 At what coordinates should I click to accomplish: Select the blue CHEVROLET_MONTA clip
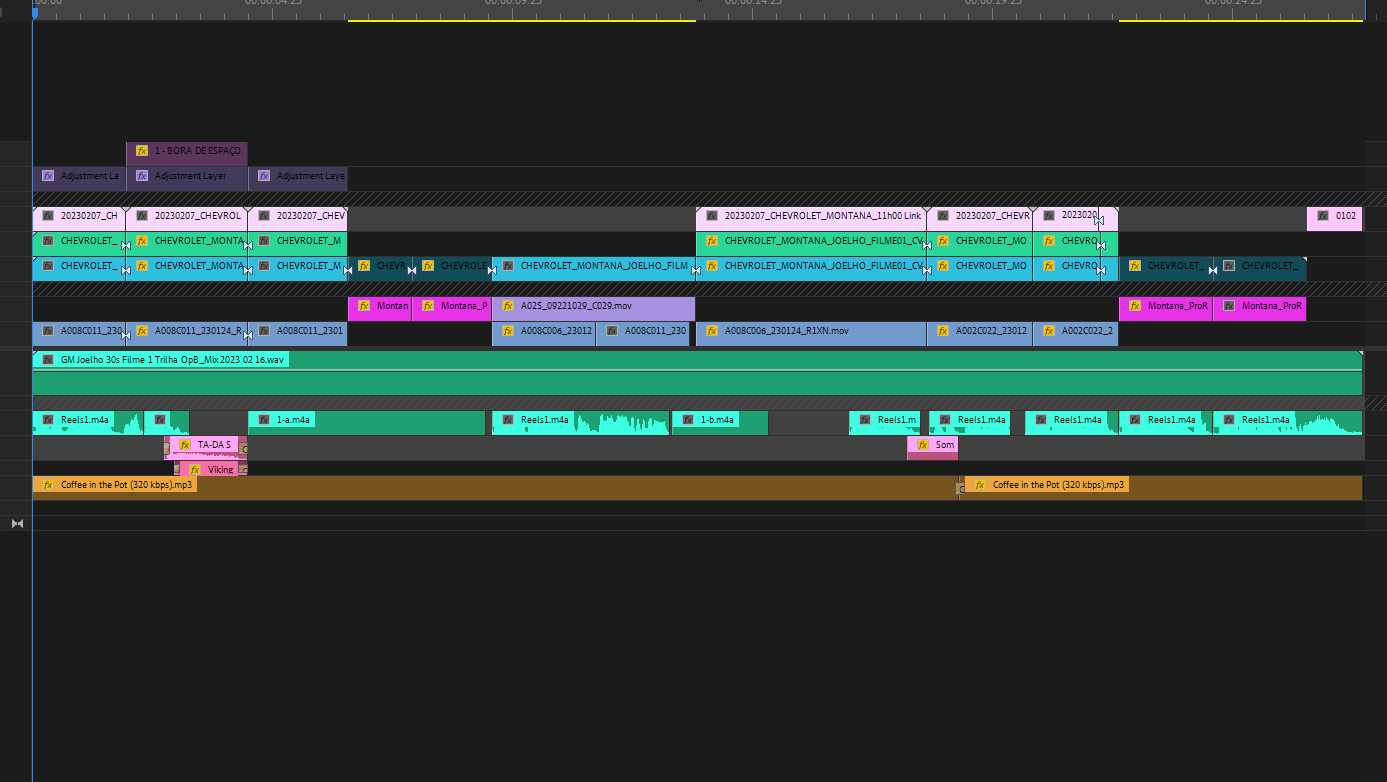(187, 269)
